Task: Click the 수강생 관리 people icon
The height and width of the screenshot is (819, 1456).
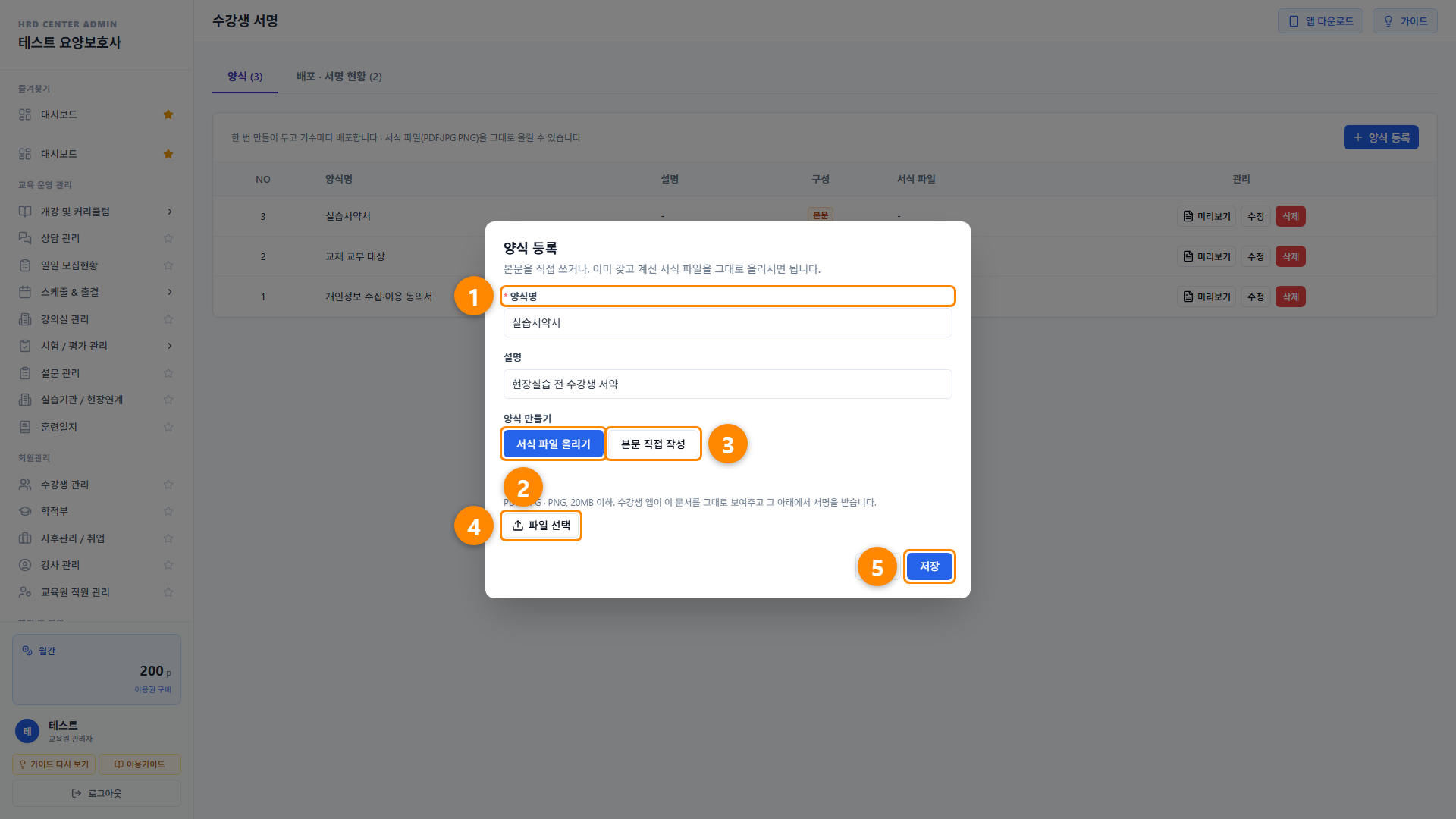Action: click(x=25, y=485)
